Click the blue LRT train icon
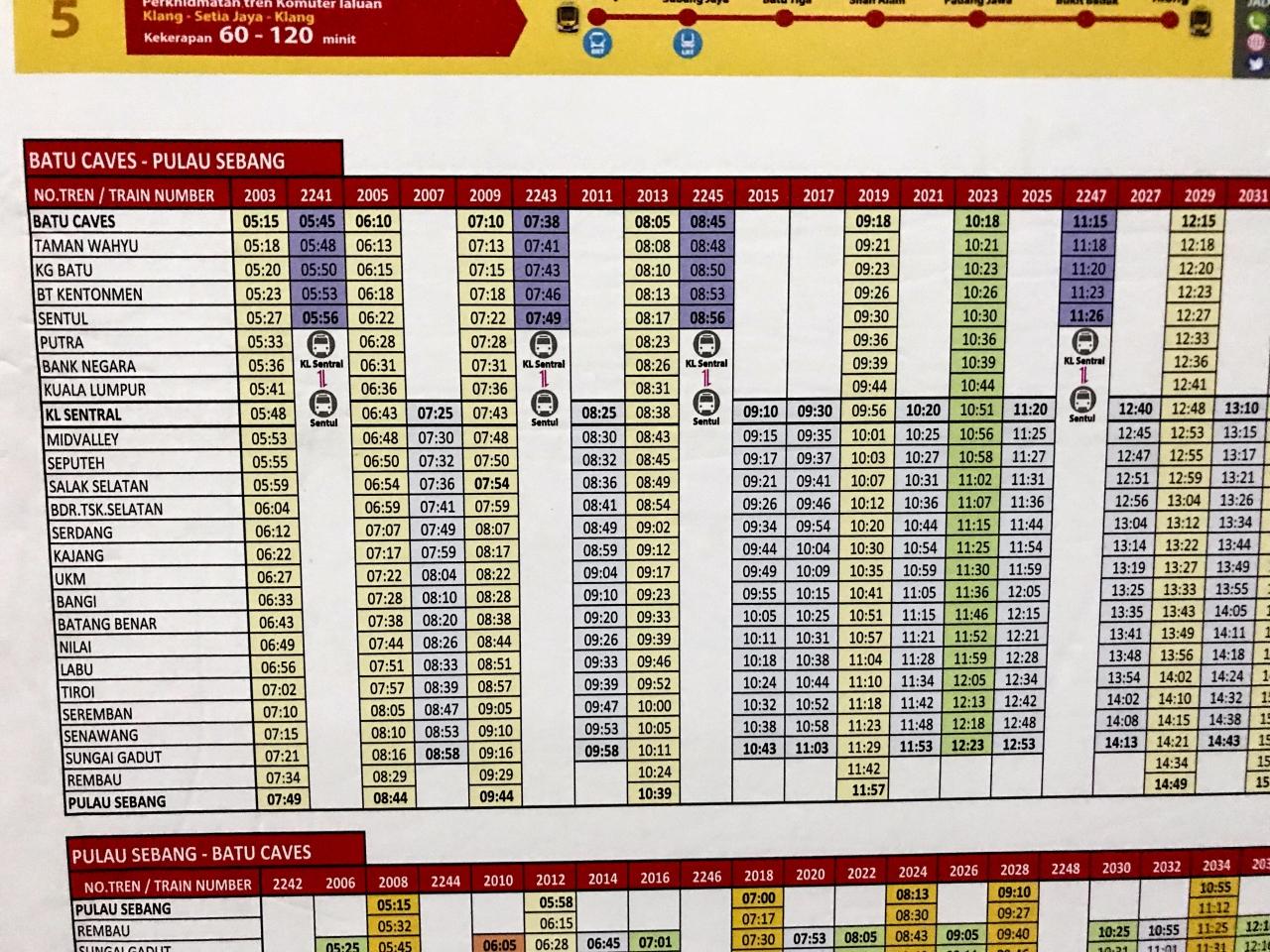This screenshot has width=1270, height=952. (688, 44)
